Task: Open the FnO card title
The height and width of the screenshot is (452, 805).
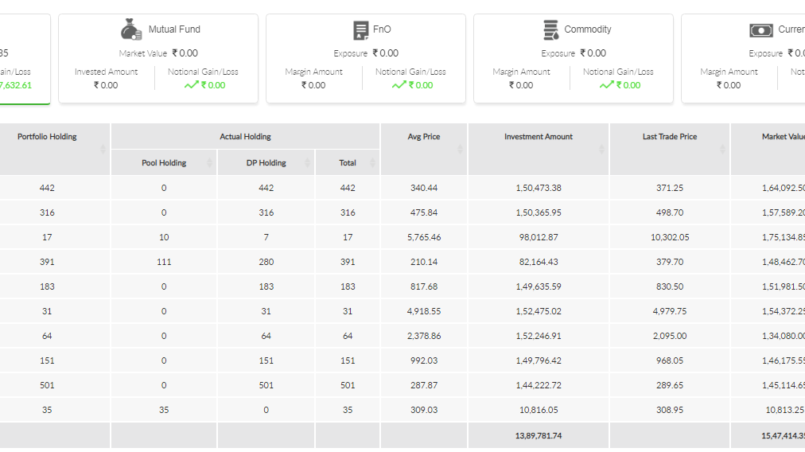Action: click(382, 29)
